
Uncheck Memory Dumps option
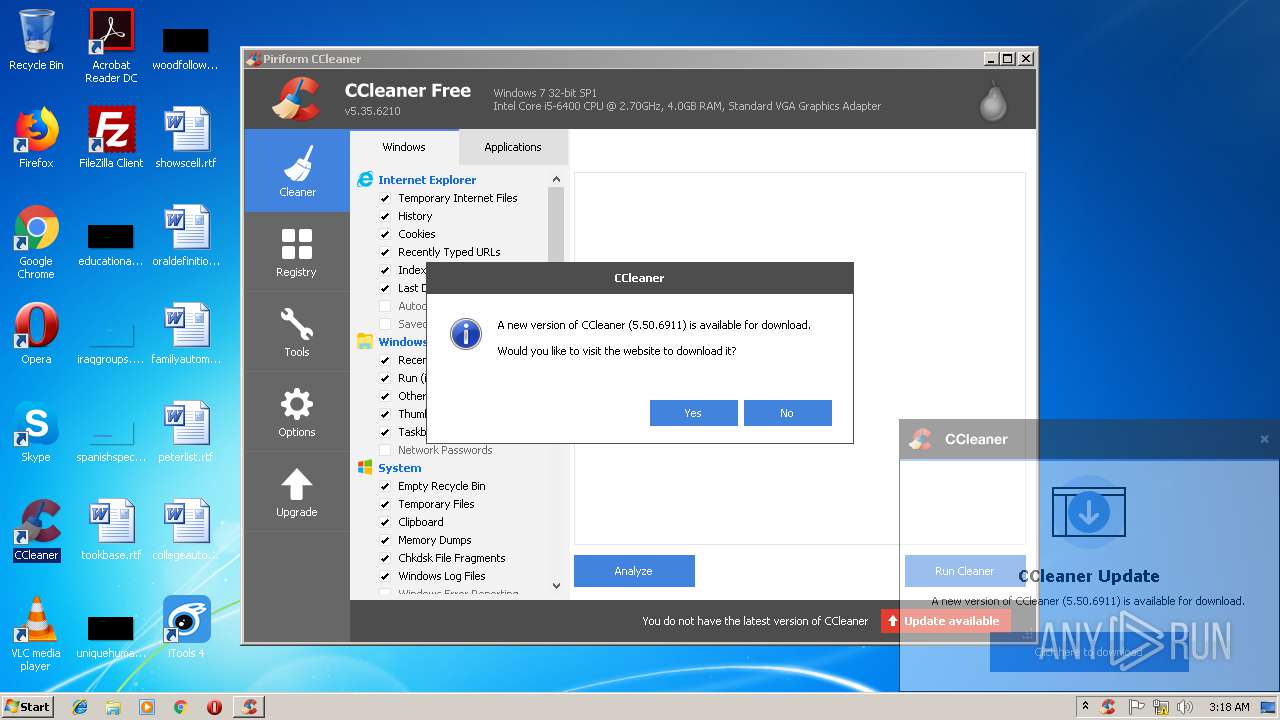coord(385,540)
